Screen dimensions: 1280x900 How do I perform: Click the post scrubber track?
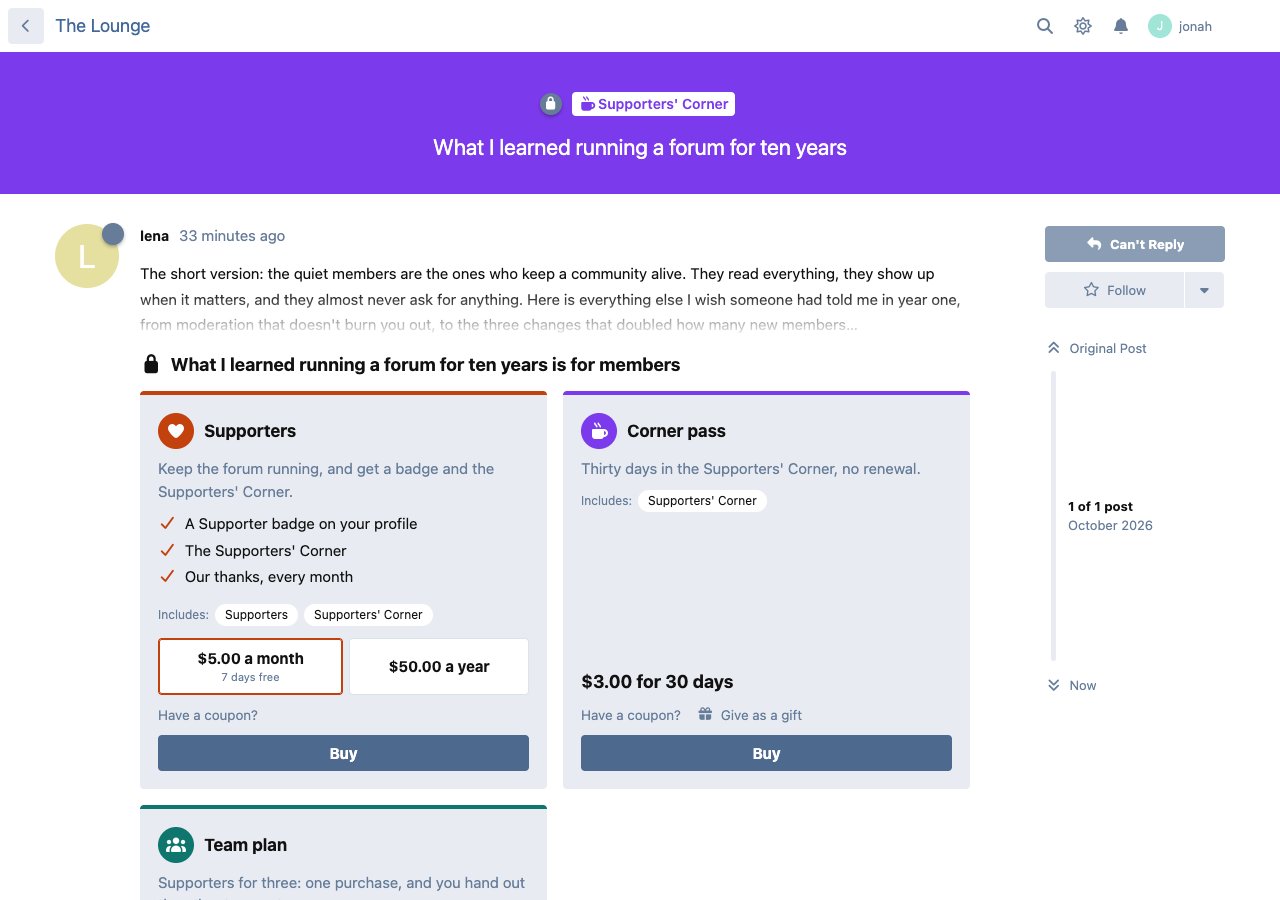pyautogui.click(x=1053, y=516)
